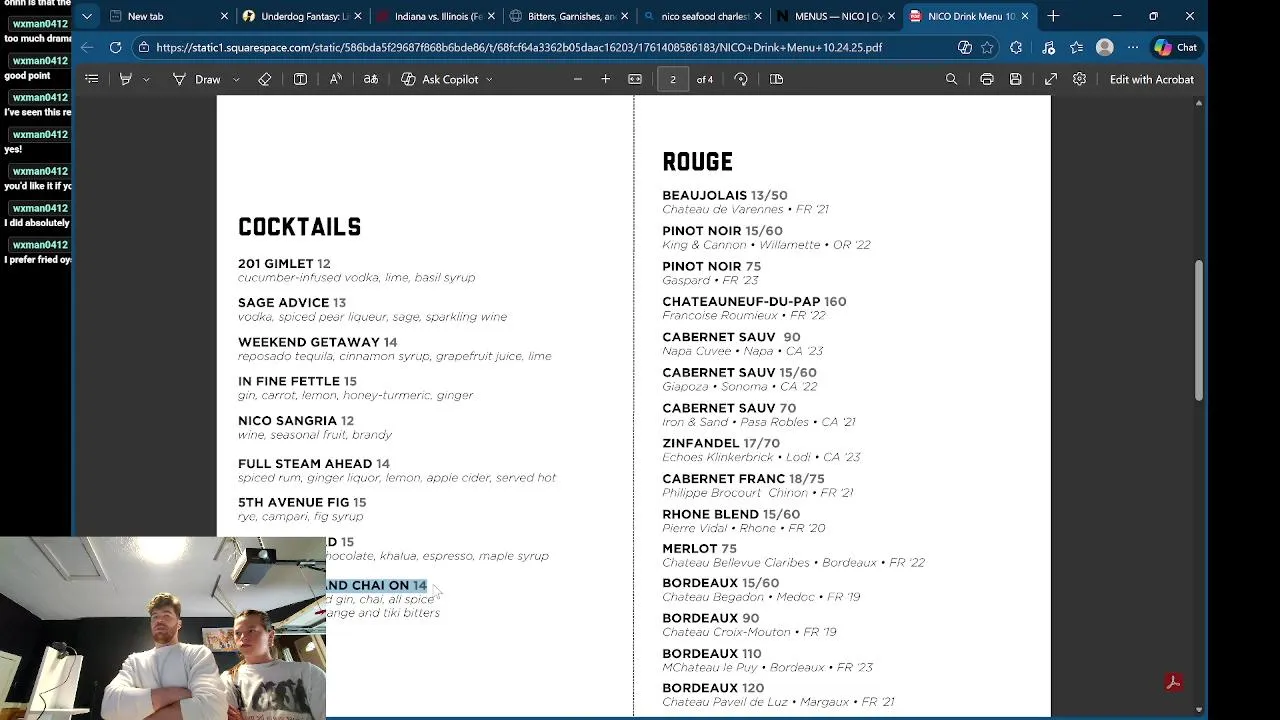
Task: Open the tab actions menu
Action: [x=87, y=16]
